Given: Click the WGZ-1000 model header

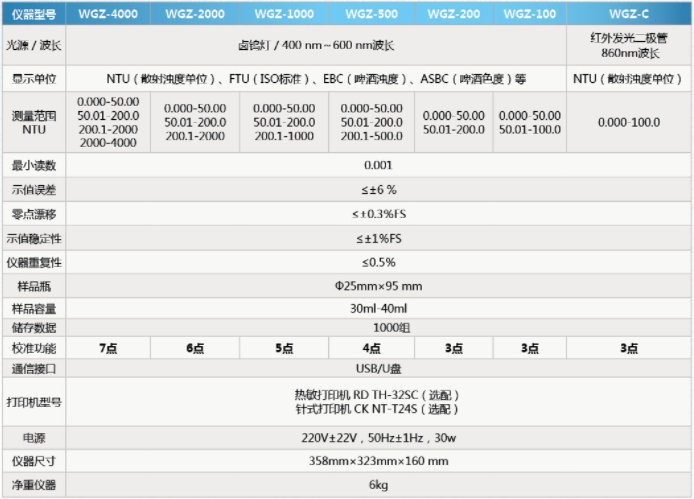Looking at the screenshot, I should pos(283,14).
